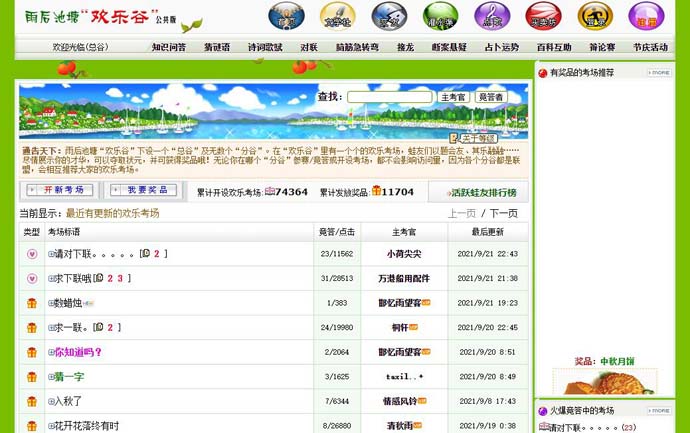Expand the plus box before 你知道吗？
690x433 pixels.
51,352
